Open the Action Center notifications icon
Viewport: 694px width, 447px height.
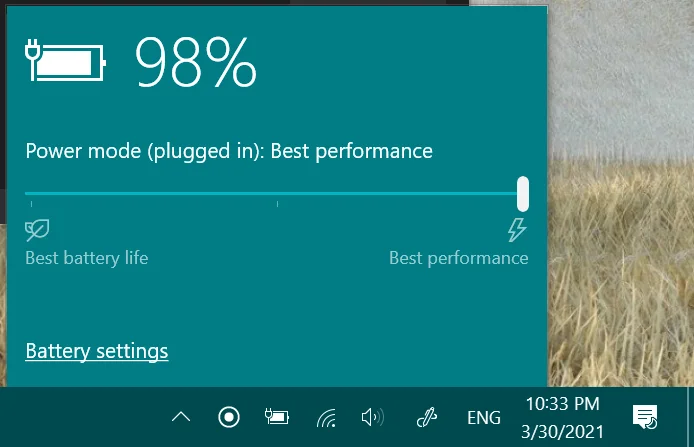point(645,417)
